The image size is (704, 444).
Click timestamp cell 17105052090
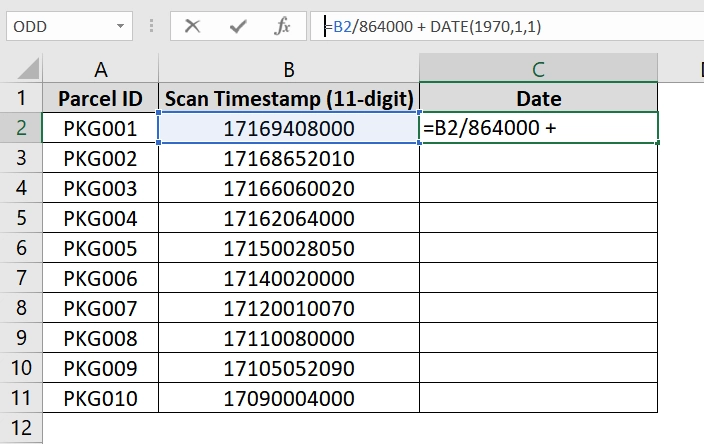289,368
